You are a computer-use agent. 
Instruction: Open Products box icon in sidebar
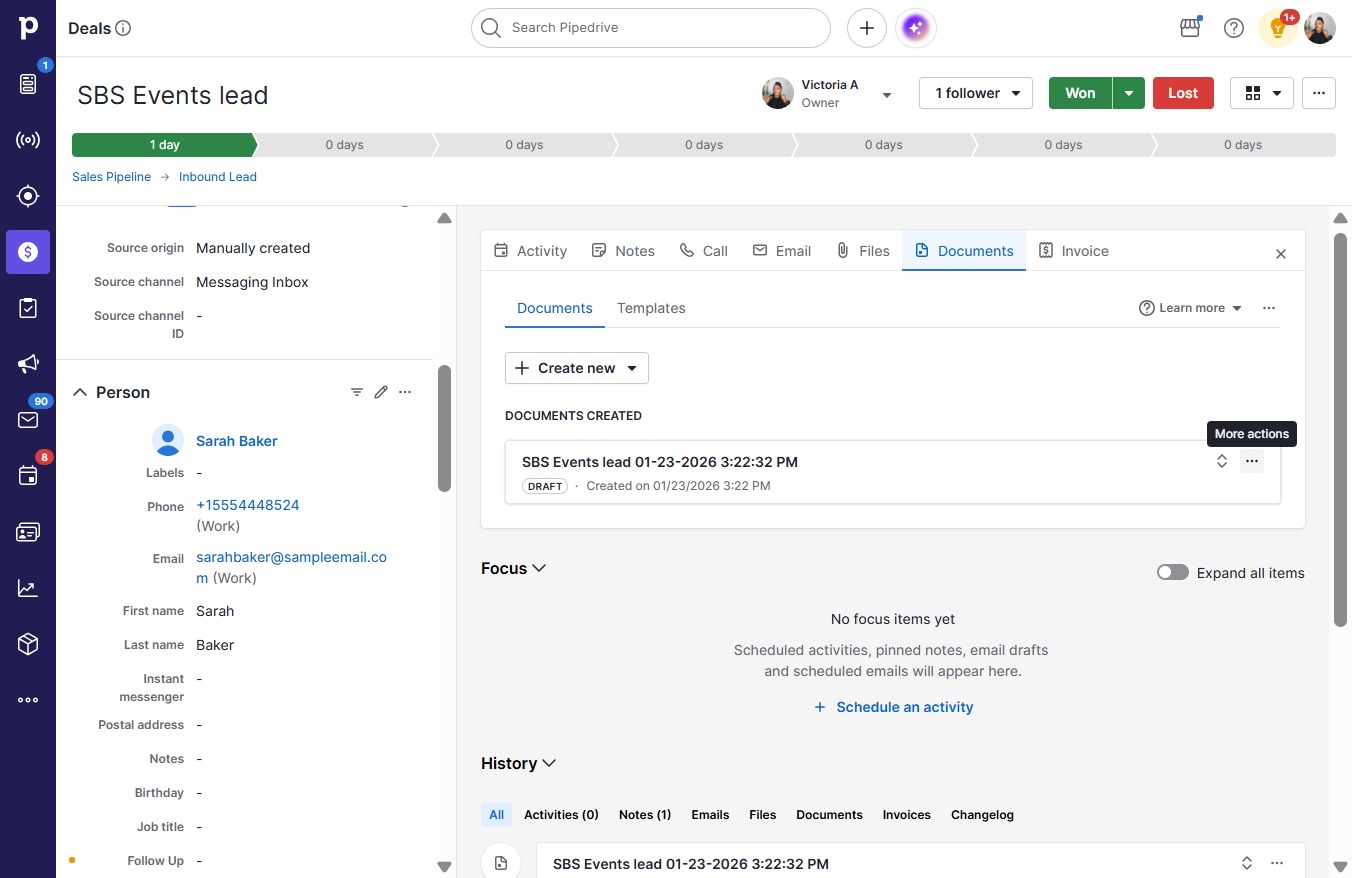pos(28,644)
